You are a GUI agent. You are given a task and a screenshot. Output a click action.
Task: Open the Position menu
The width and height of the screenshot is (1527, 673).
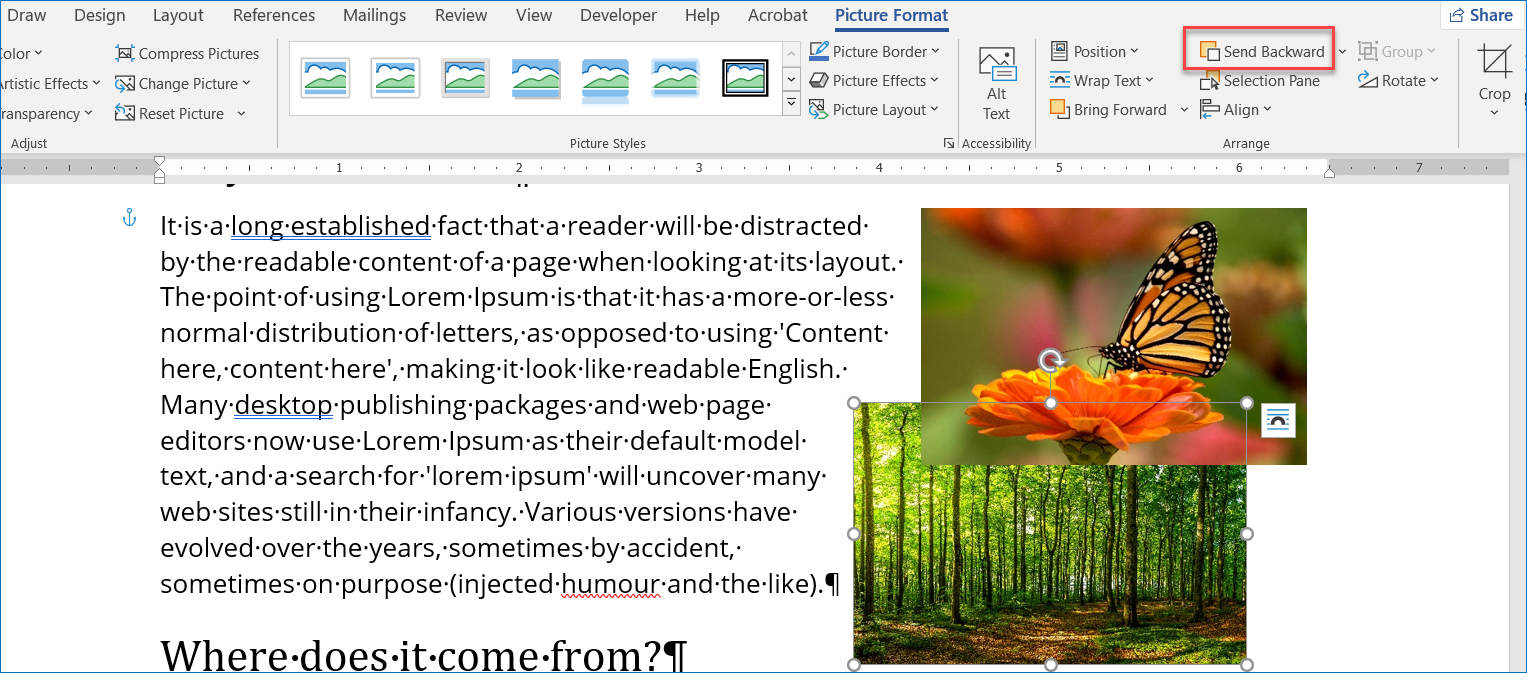click(x=1094, y=51)
